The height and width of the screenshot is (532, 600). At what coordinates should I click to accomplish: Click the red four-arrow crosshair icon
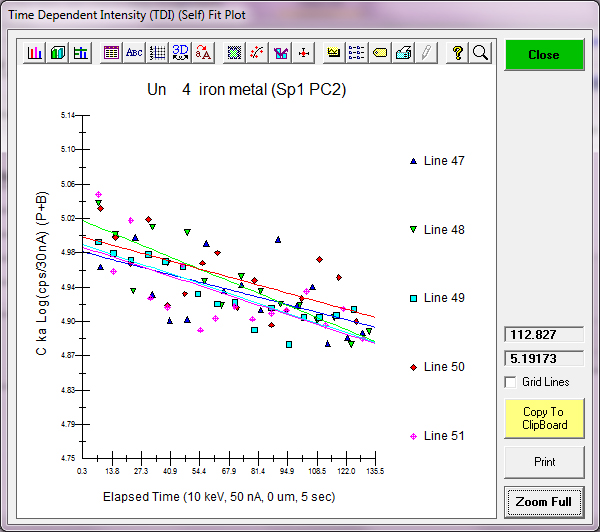(x=304, y=53)
